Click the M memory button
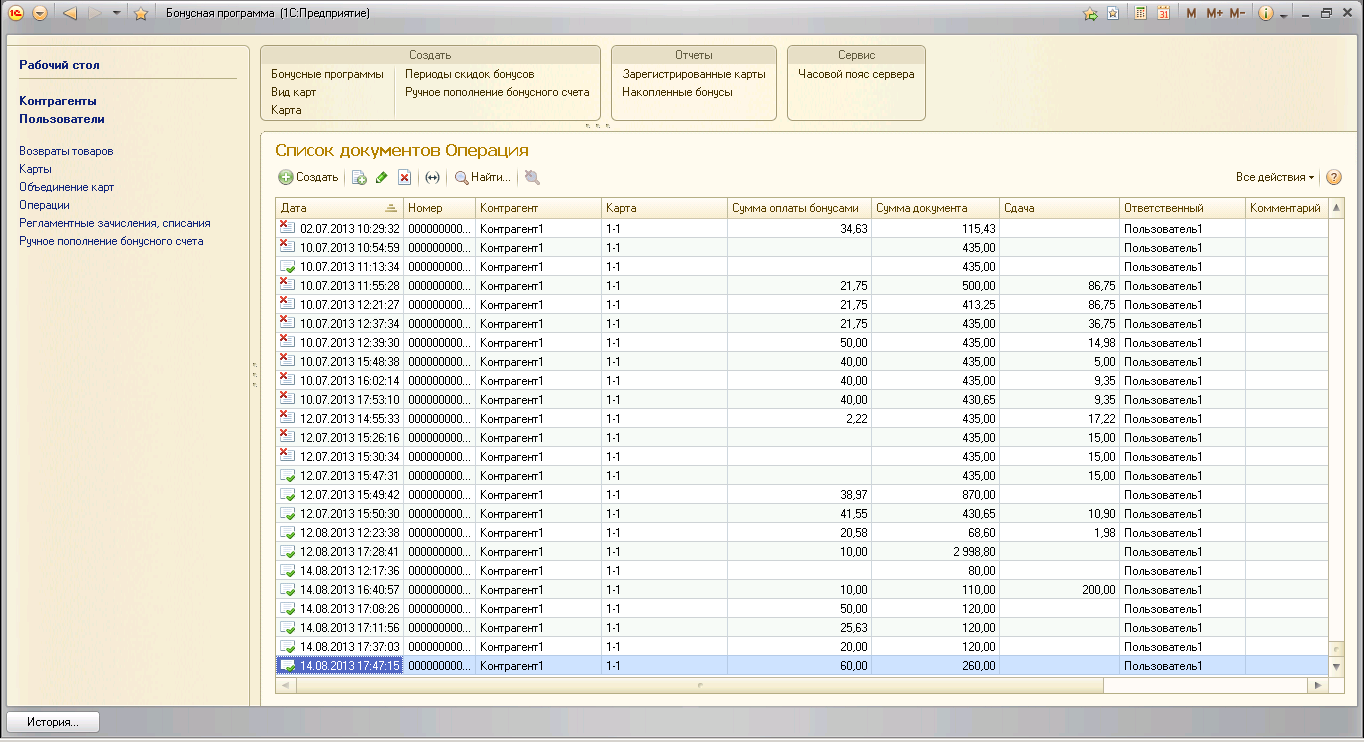The image size is (1364, 742). tap(1190, 13)
